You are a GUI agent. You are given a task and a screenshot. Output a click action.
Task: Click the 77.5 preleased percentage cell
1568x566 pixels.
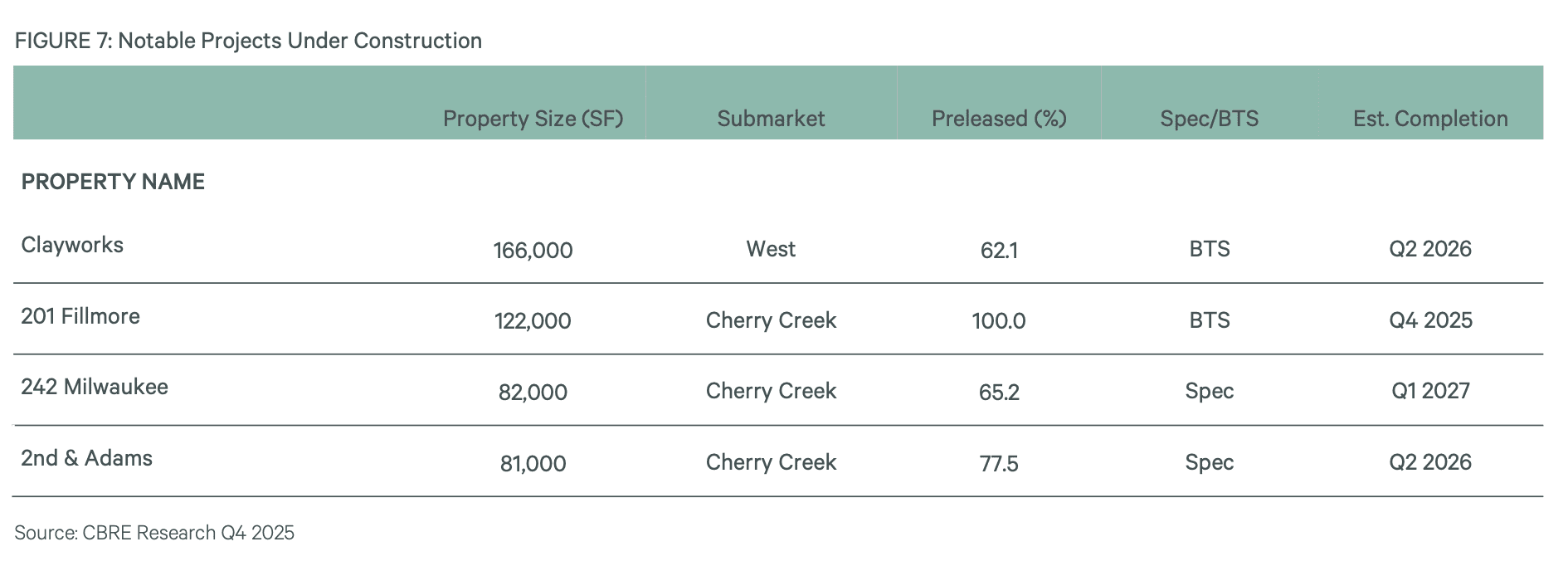coord(999,463)
